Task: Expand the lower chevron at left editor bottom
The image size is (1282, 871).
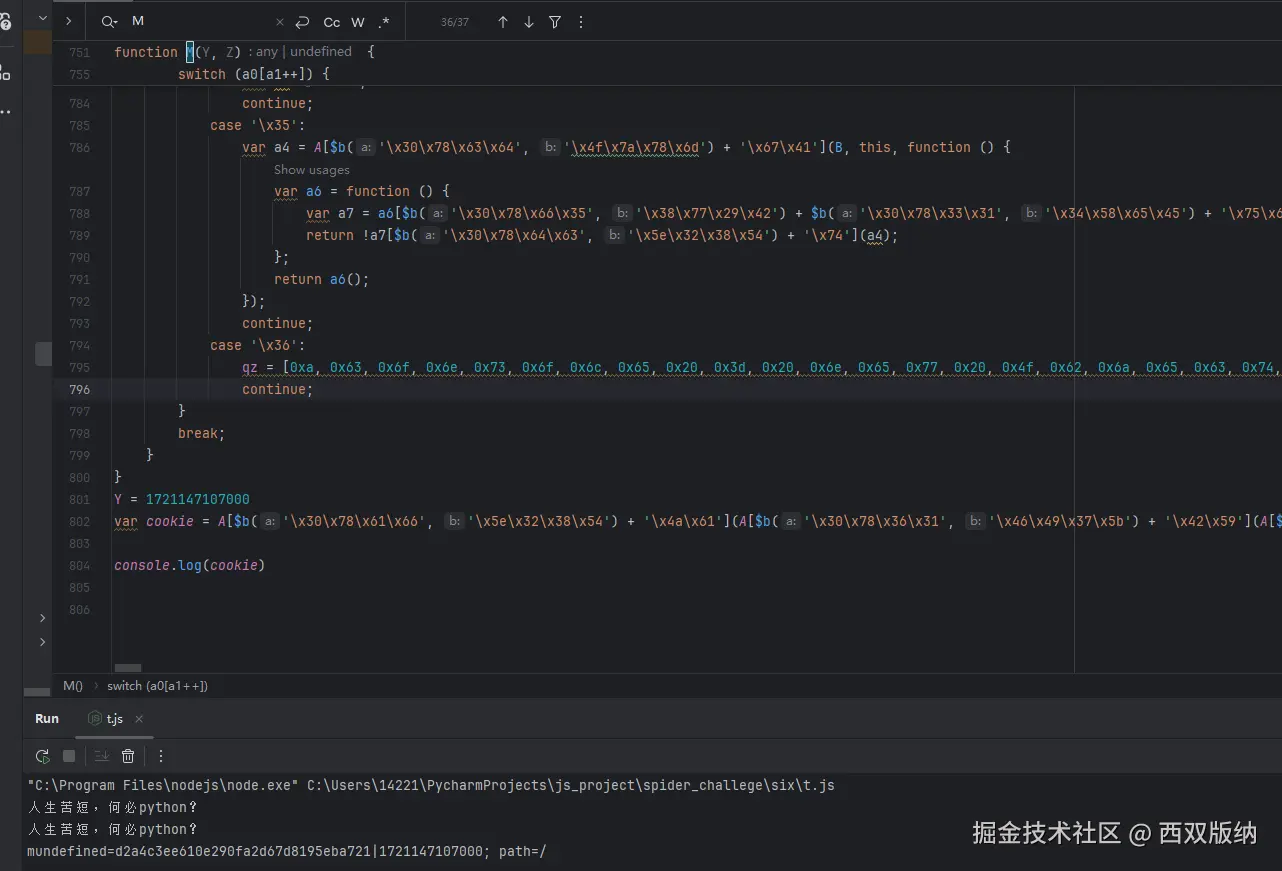Action: pos(42,642)
